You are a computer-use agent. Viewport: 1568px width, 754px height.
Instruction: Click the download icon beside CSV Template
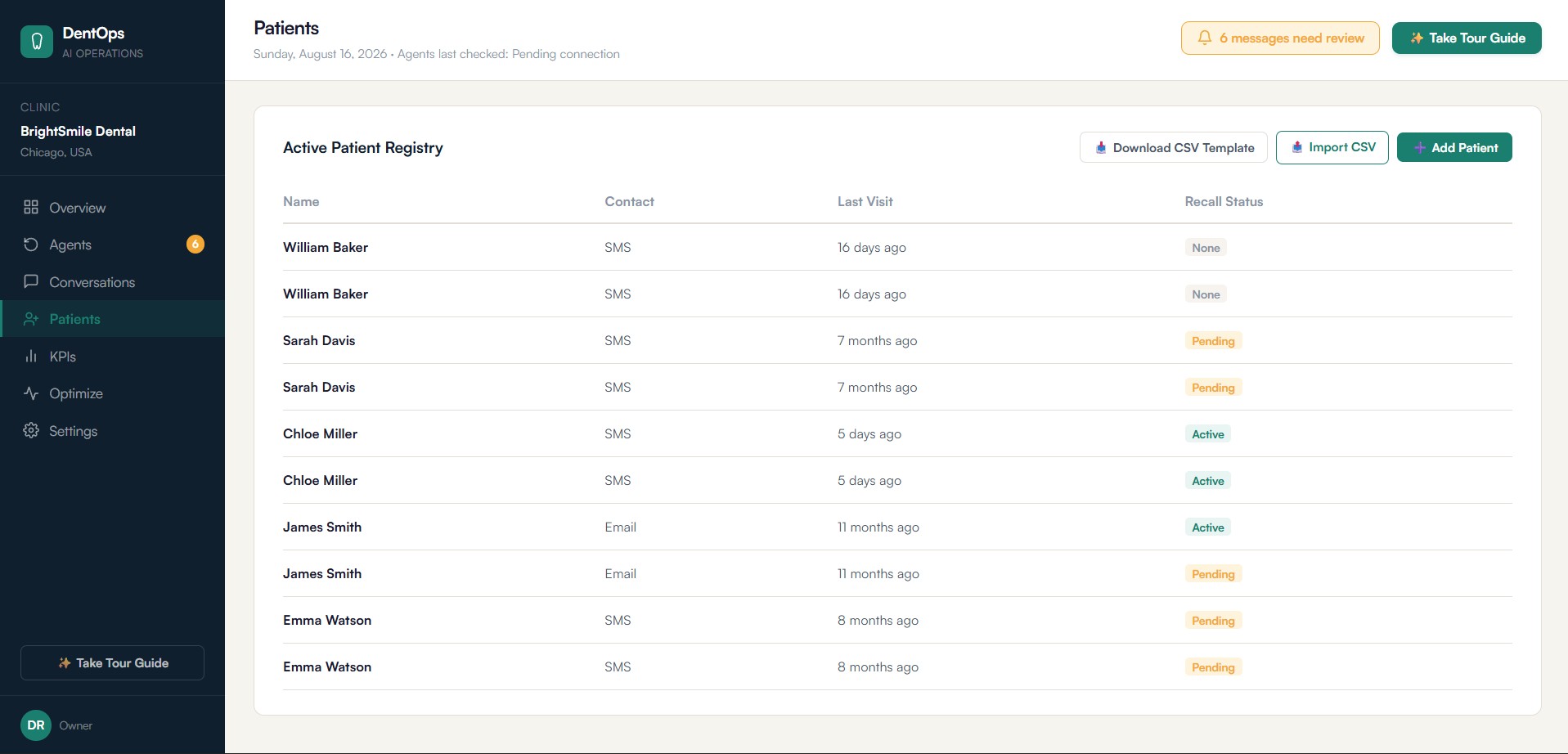coord(1101,148)
